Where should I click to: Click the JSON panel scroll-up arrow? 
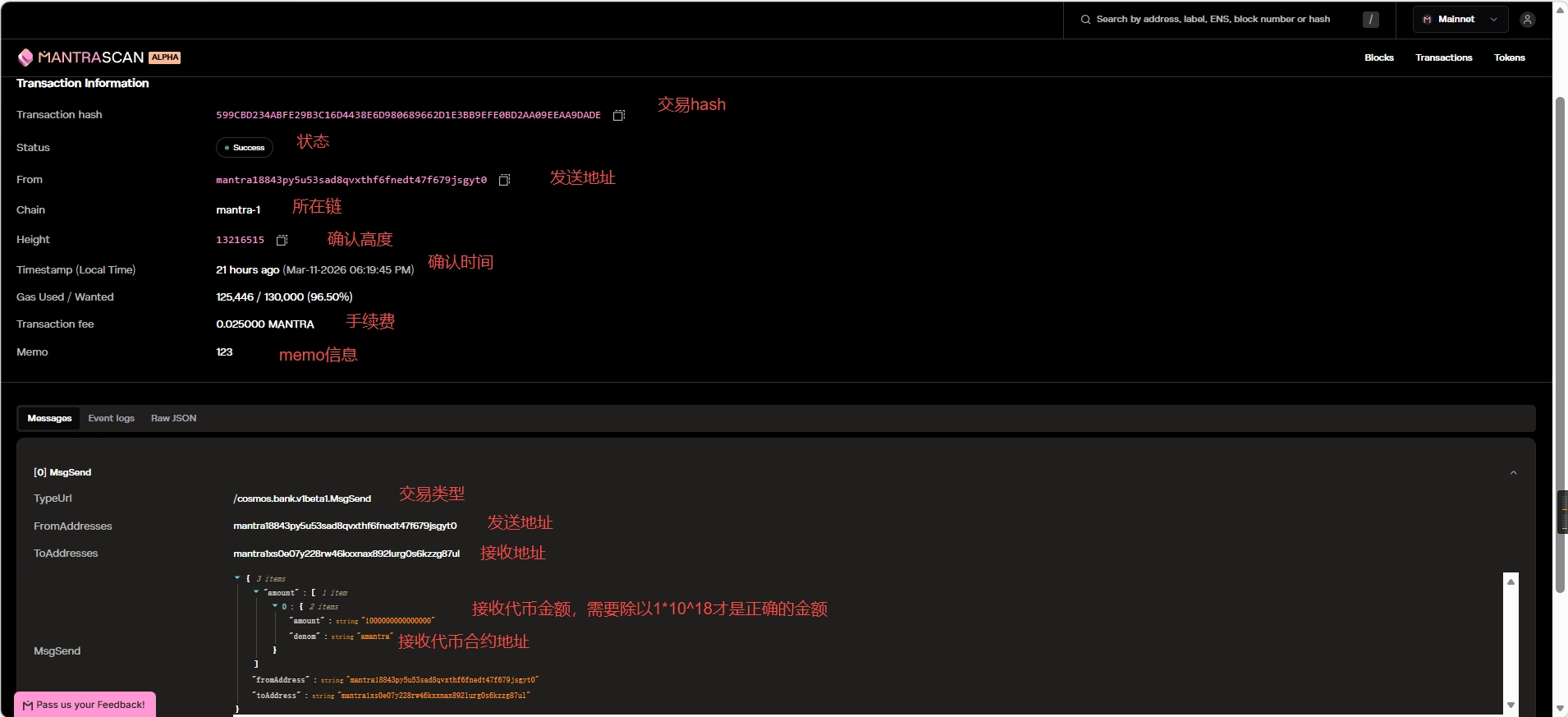click(x=1511, y=581)
